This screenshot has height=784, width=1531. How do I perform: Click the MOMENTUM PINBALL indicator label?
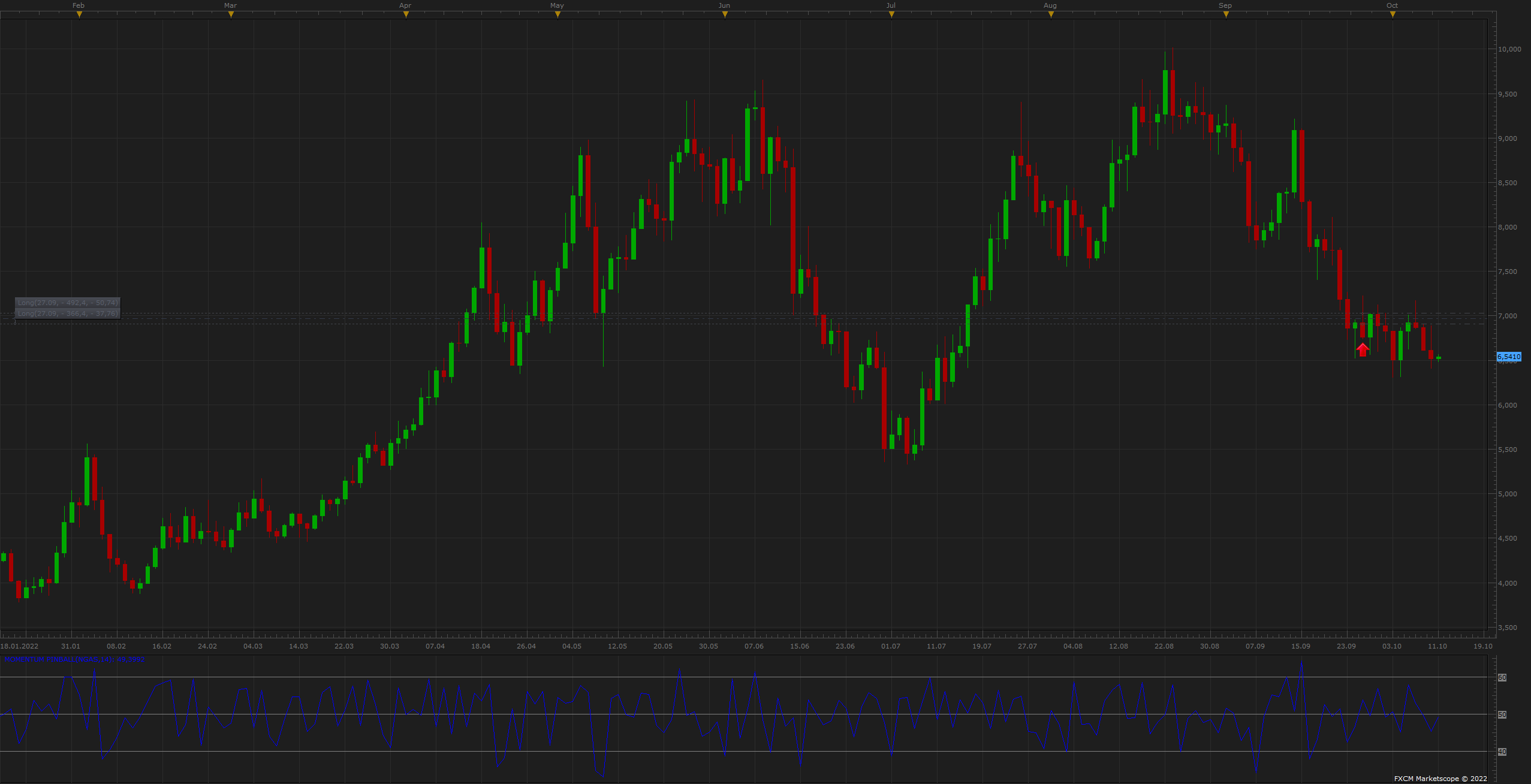(x=74, y=659)
